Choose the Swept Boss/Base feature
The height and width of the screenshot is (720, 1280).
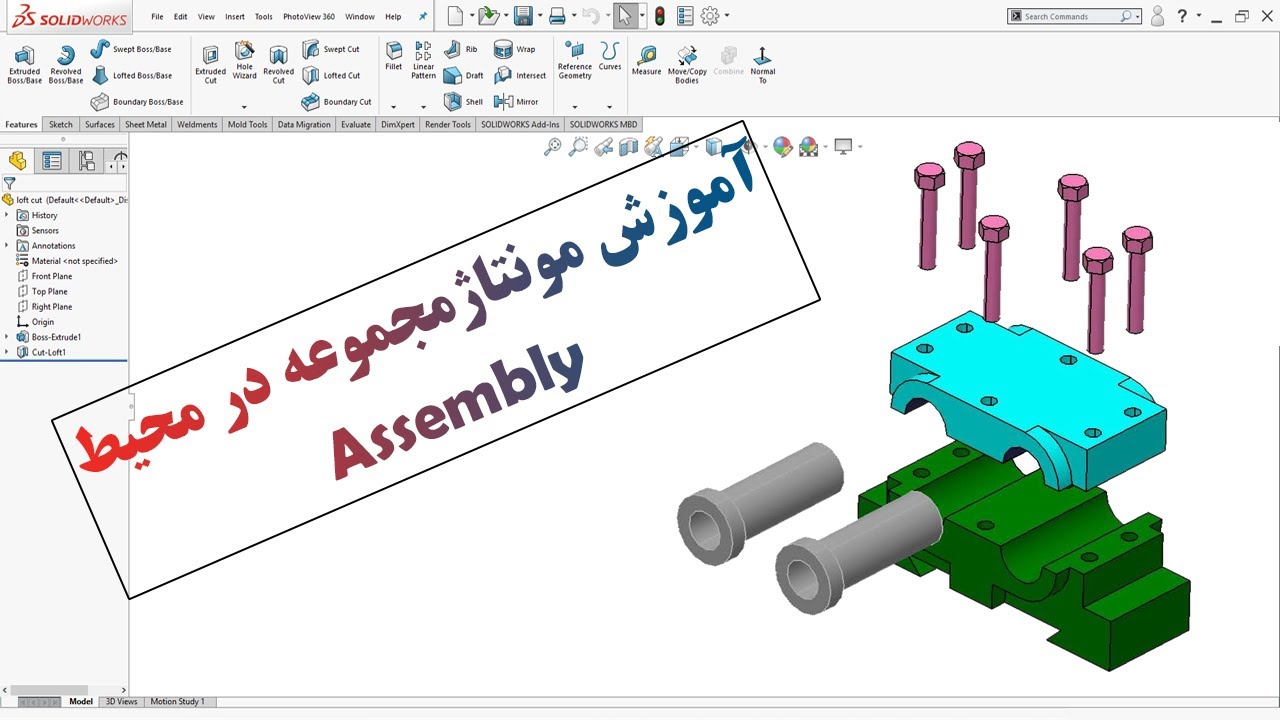tap(131, 49)
